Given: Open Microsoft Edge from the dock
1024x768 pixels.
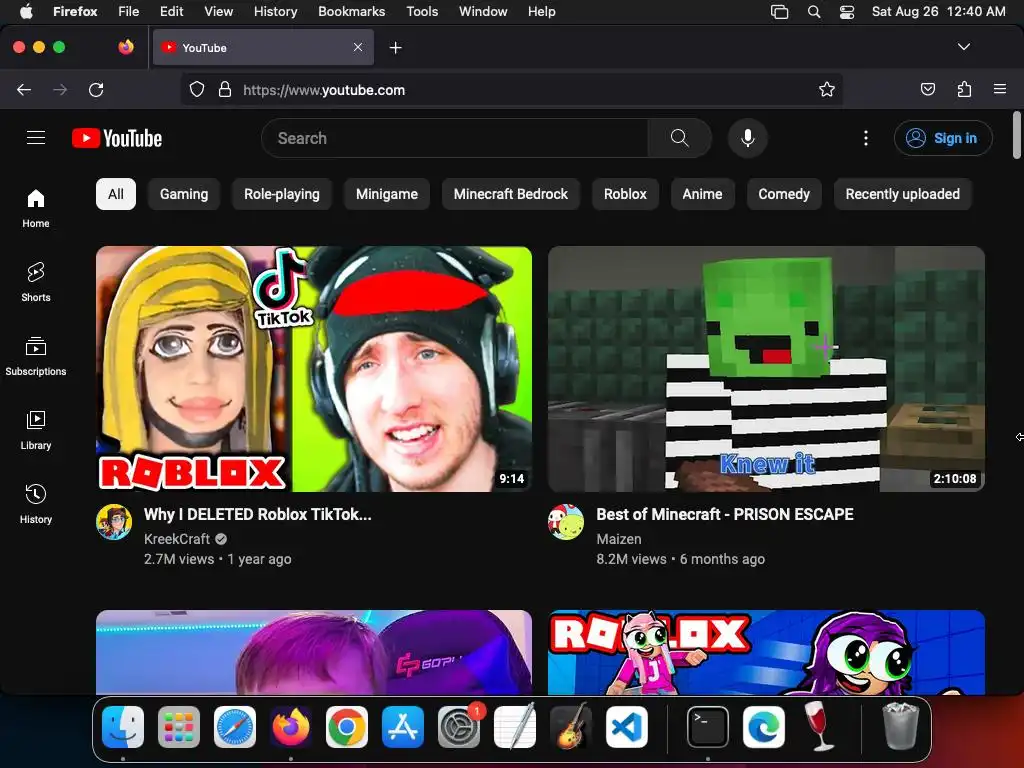Looking at the screenshot, I should pyautogui.click(x=763, y=727).
